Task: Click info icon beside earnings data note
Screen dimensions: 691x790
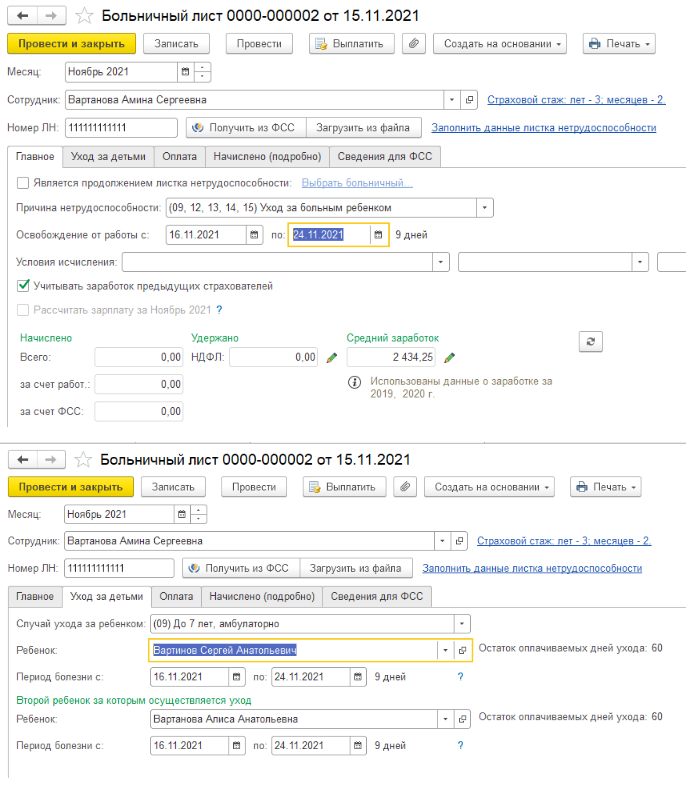Action: pyautogui.click(x=354, y=382)
